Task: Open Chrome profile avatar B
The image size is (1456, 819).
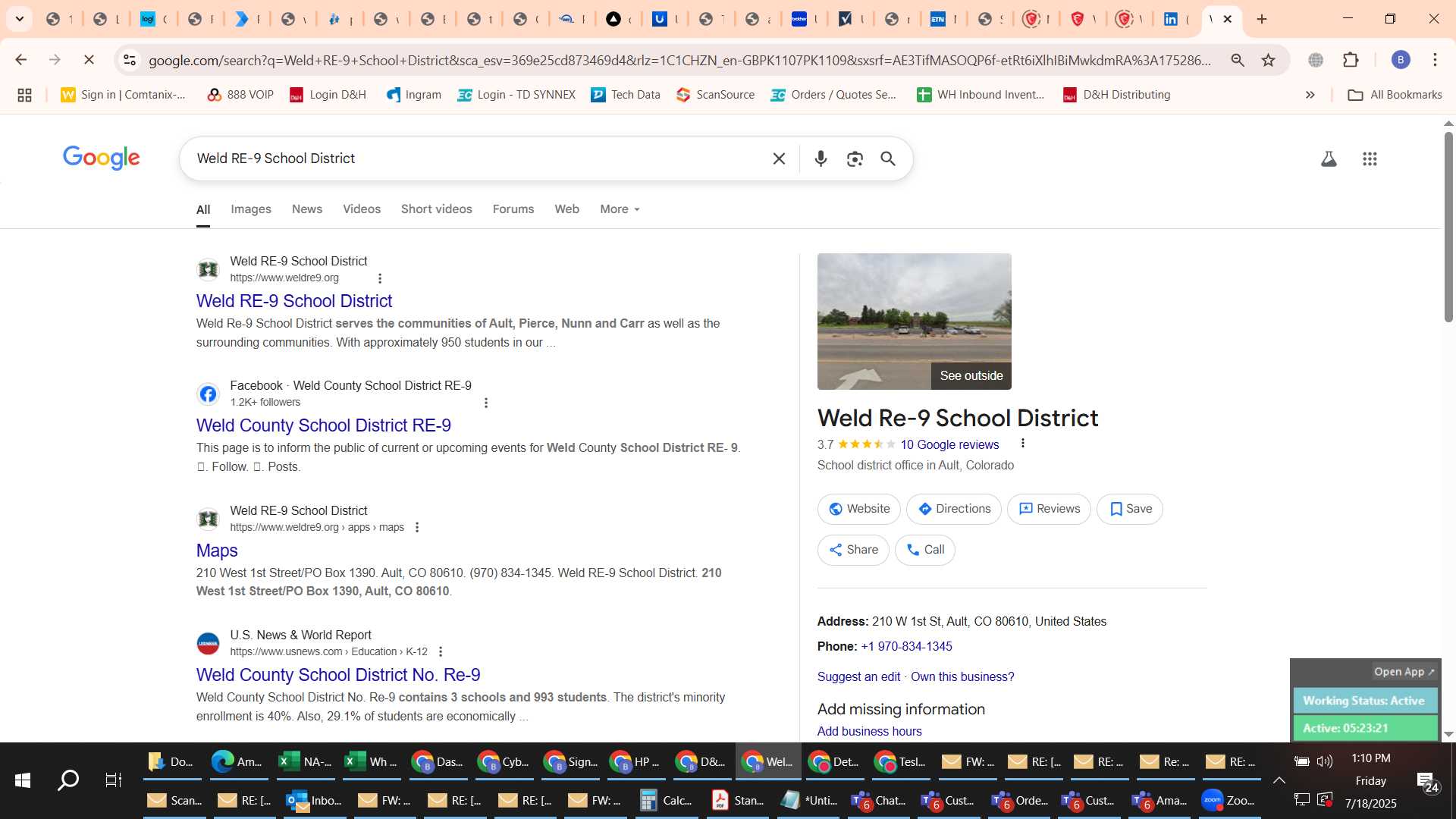Action: 1401,60
